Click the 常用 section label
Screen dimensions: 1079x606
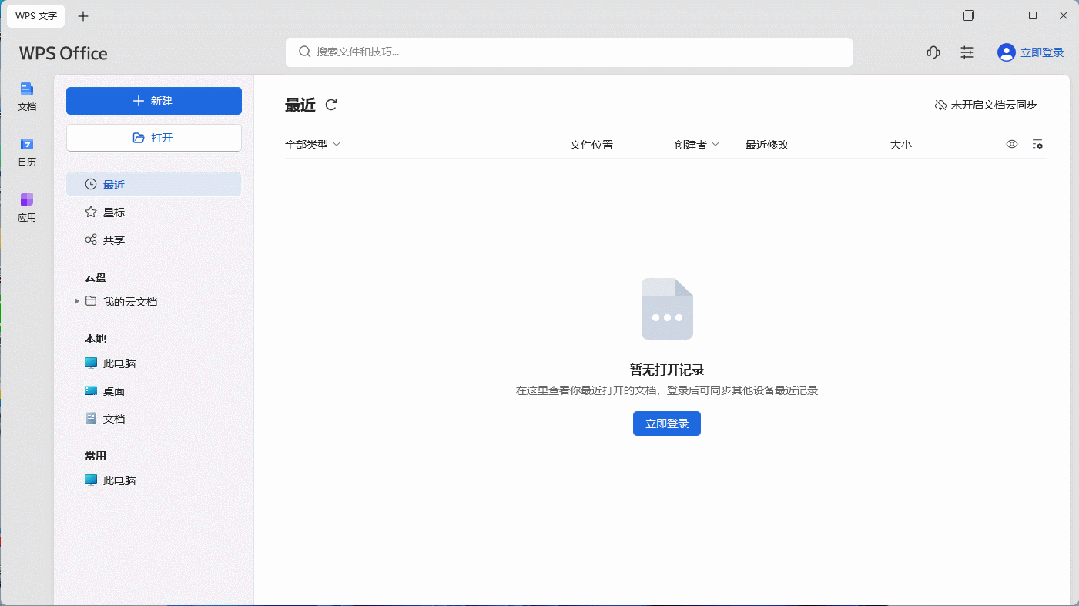95,455
